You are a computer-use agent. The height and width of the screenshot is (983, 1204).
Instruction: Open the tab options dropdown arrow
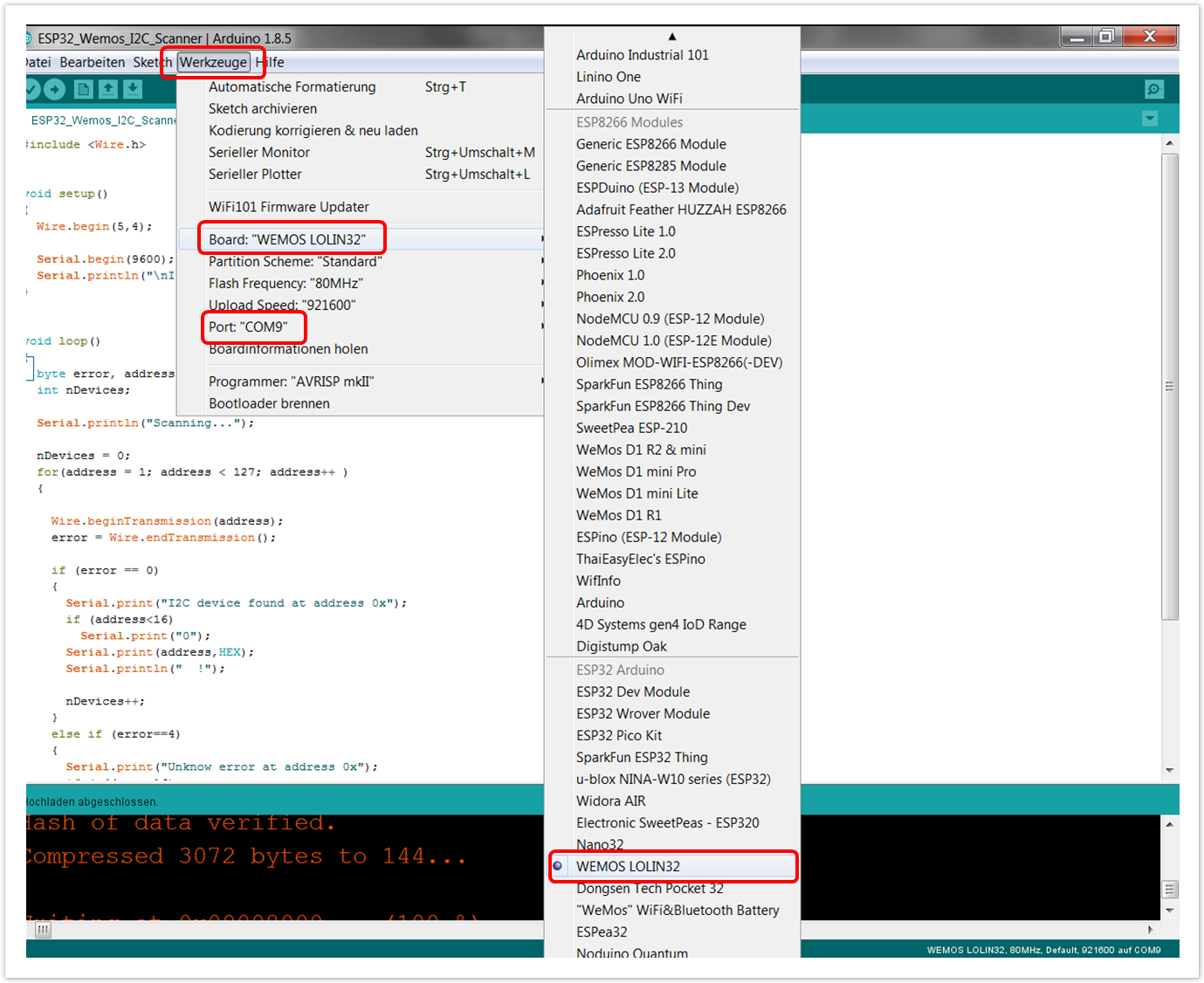click(1150, 119)
